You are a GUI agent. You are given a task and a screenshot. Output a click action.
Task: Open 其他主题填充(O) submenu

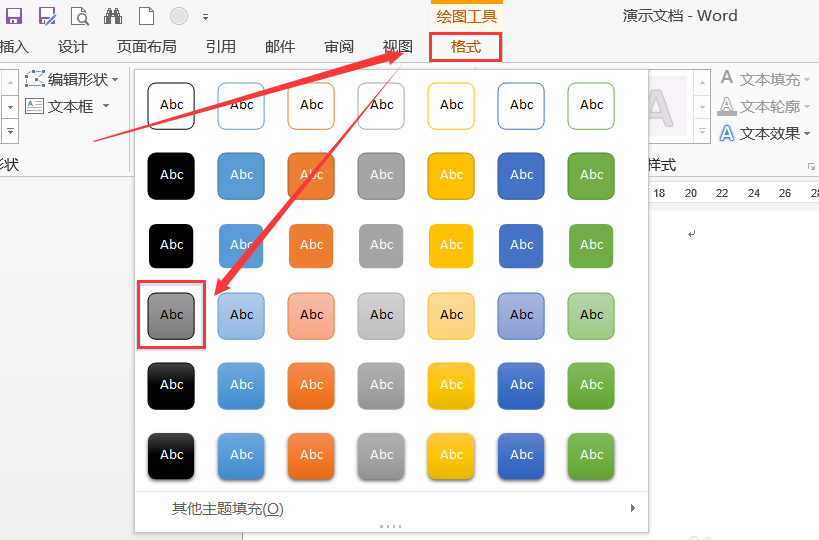pos(391,508)
